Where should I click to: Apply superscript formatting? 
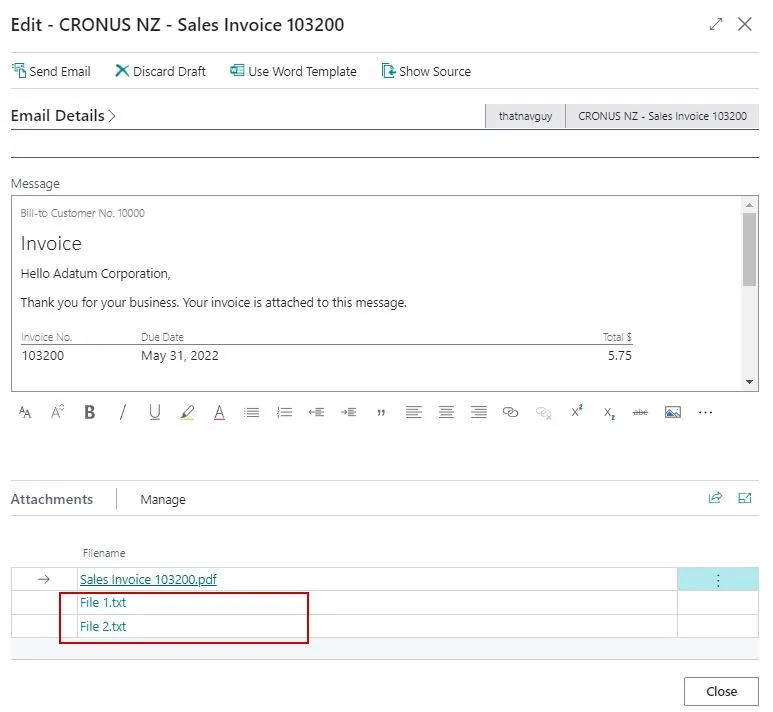pos(577,411)
